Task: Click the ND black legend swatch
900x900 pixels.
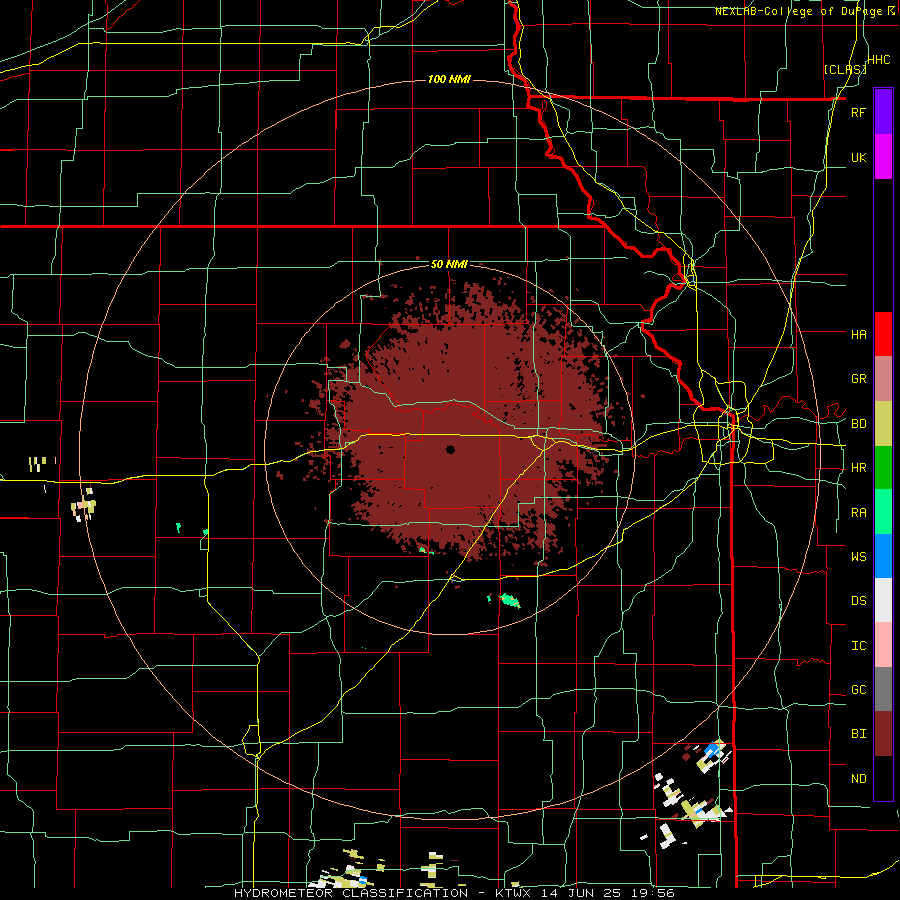Action: click(883, 778)
